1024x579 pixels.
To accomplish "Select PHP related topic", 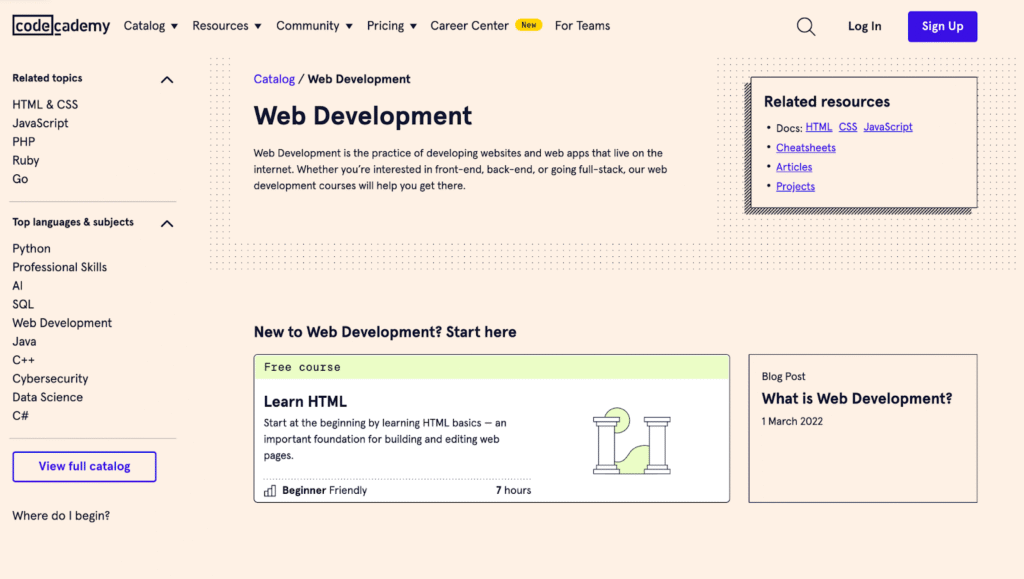I will tap(24, 142).
